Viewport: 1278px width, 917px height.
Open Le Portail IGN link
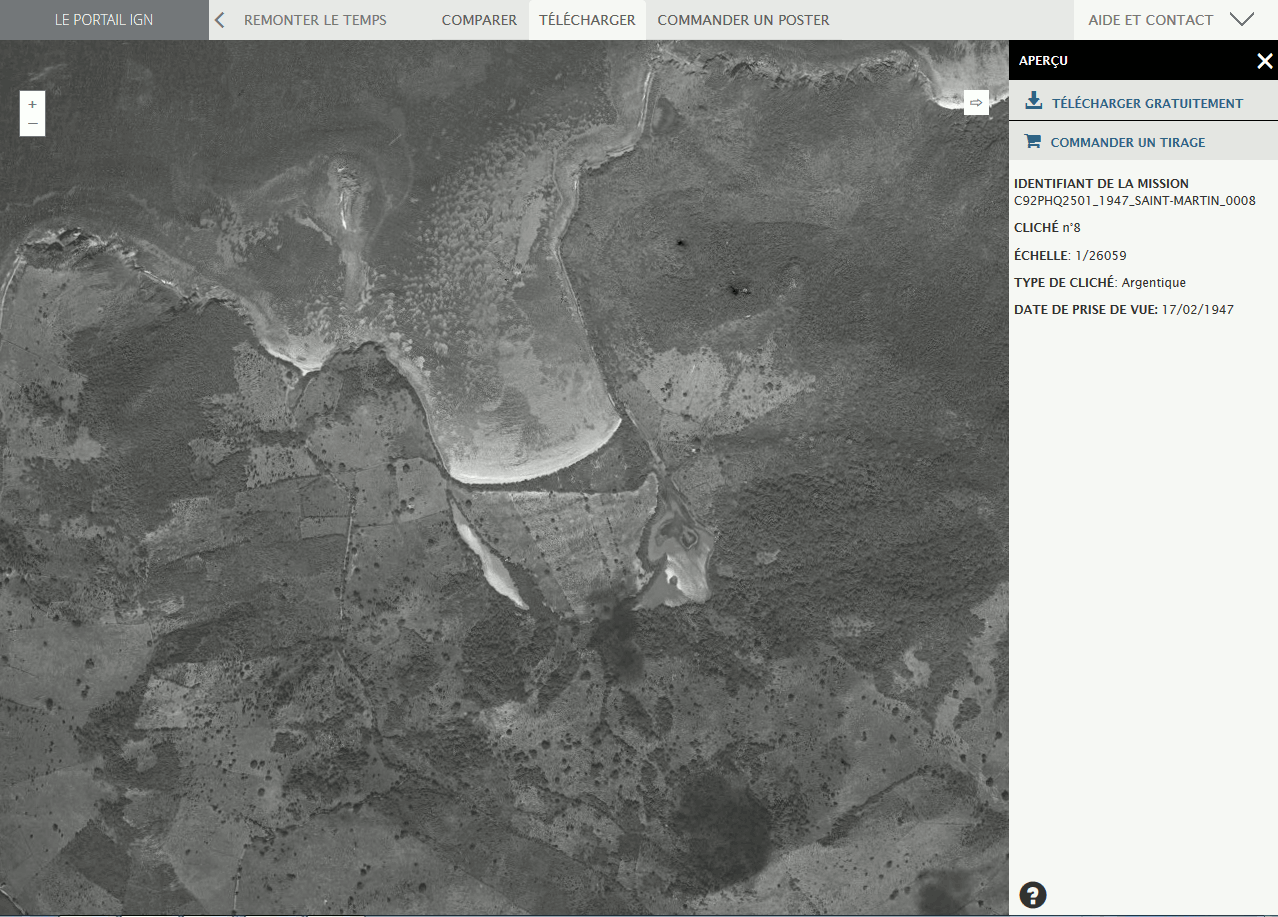coord(104,20)
